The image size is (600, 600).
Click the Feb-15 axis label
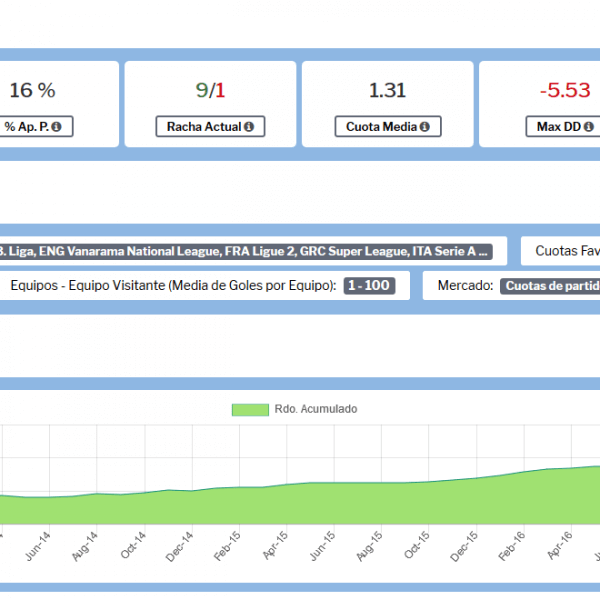click(227, 546)
